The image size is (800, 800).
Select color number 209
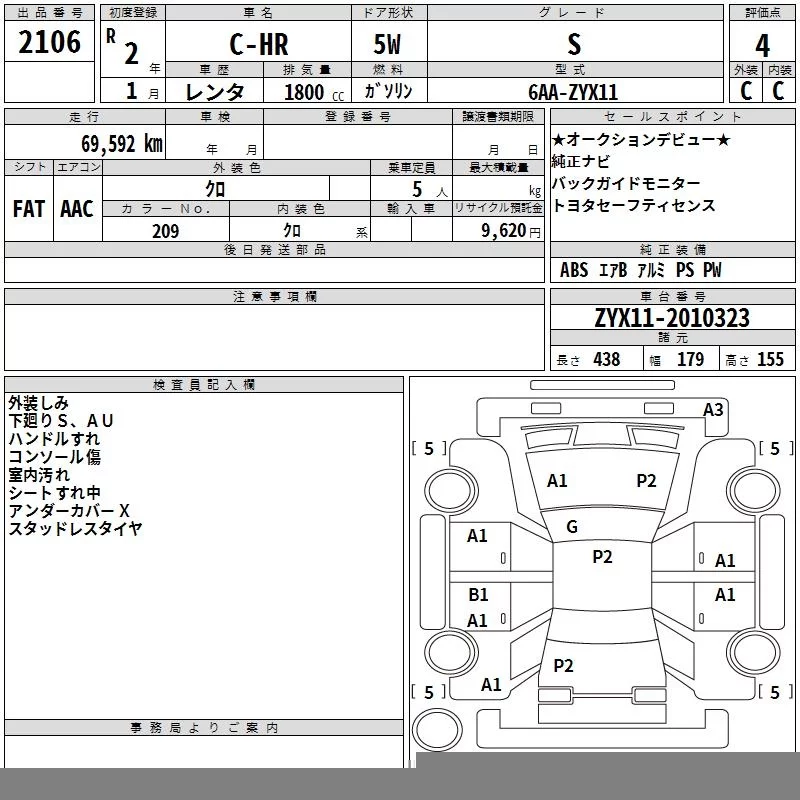(x=165, y=231)
